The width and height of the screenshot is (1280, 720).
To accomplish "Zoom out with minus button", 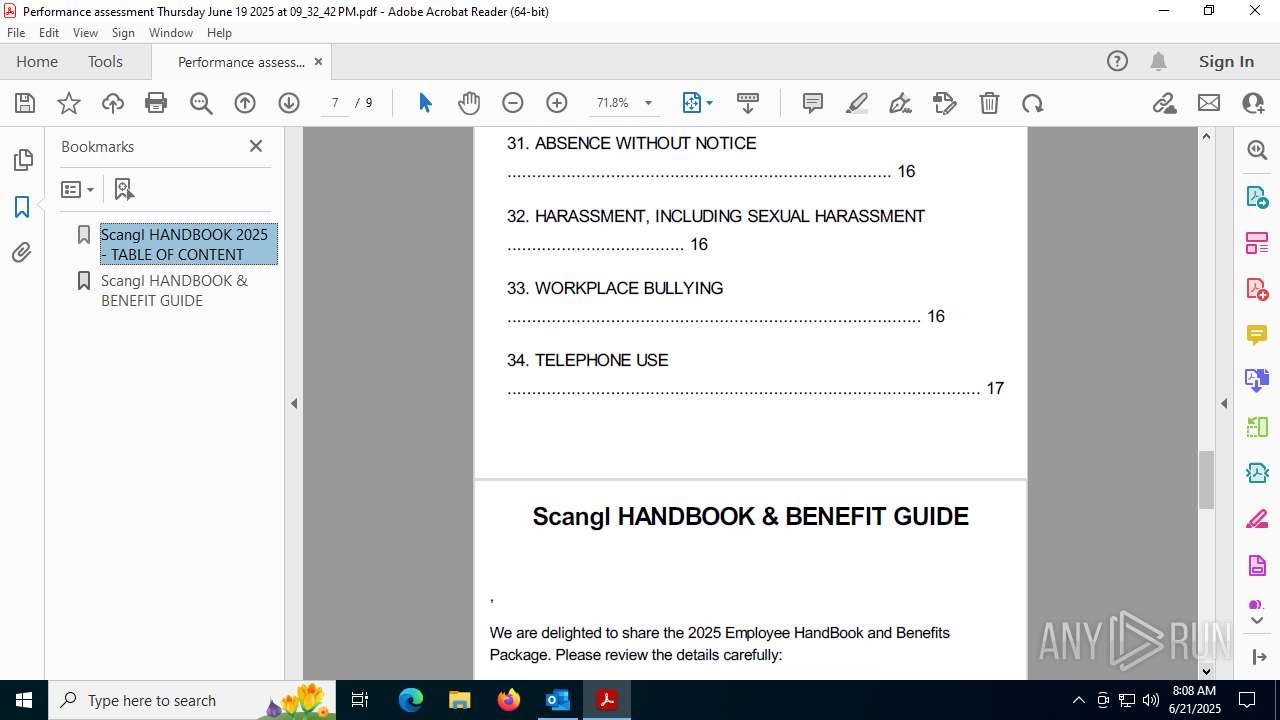I will coord(513,103).
